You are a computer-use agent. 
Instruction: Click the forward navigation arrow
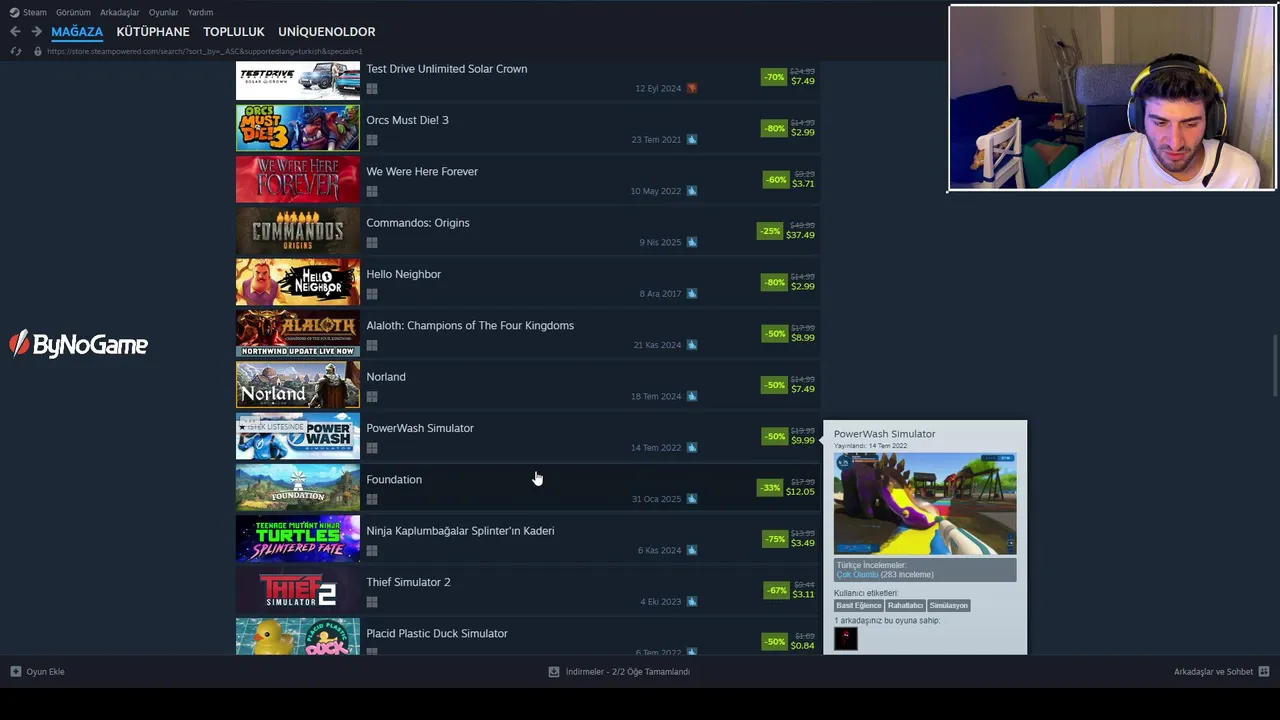coord(36,32)
